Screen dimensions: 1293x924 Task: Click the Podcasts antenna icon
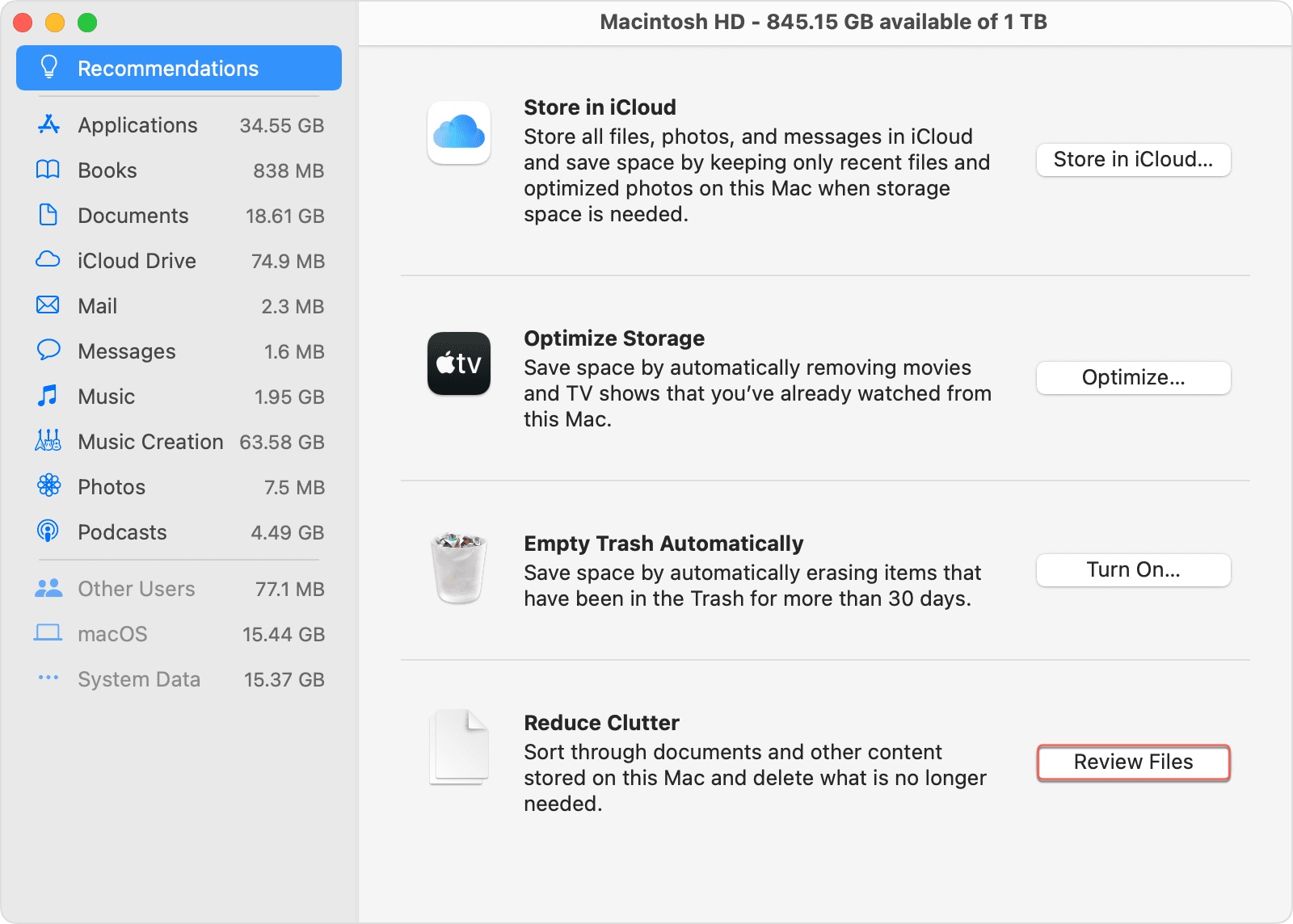click(48, 531)
